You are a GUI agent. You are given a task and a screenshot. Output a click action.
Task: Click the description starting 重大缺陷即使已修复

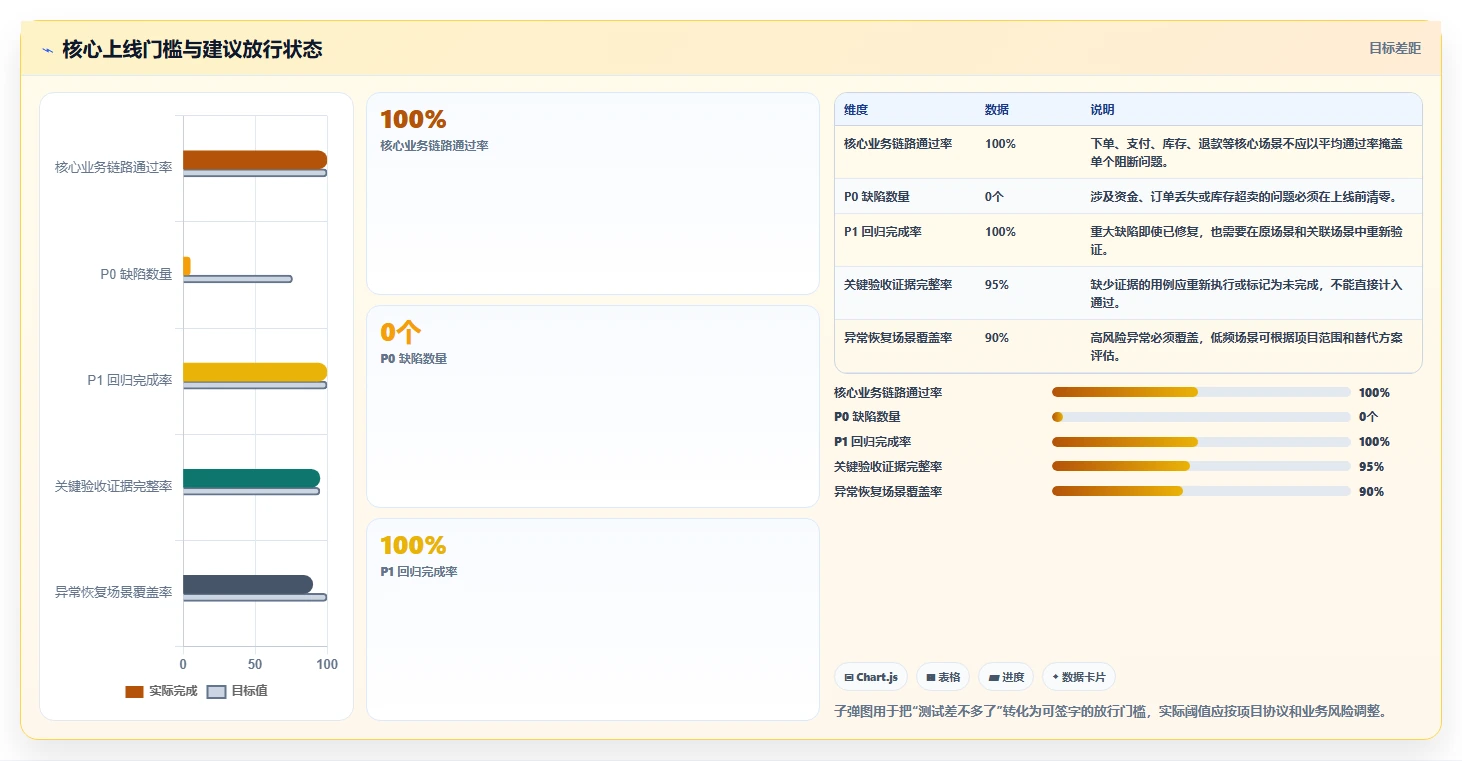(1246, 241)
